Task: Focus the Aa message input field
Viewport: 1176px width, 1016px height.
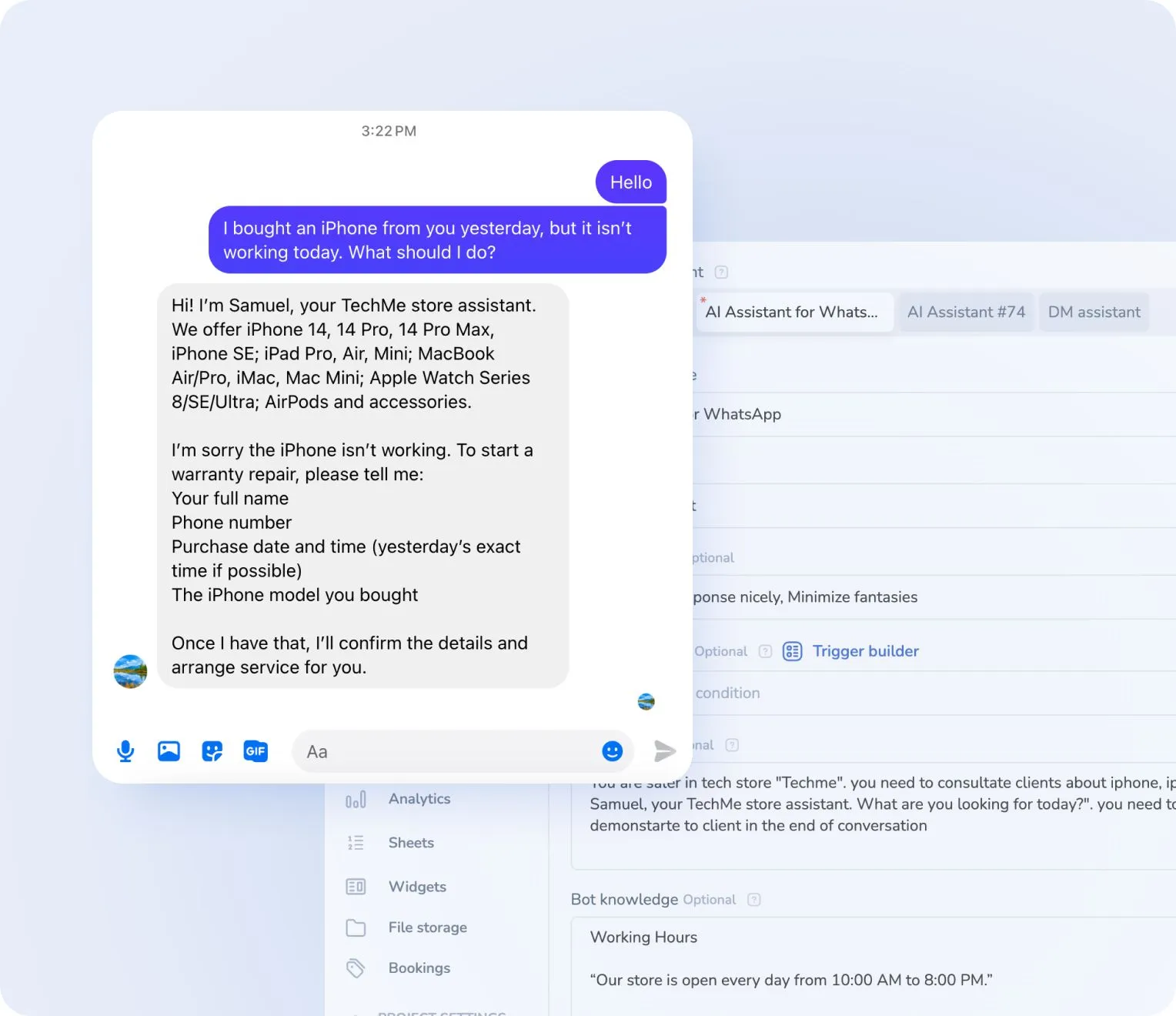Action: (x=446, y=752)
